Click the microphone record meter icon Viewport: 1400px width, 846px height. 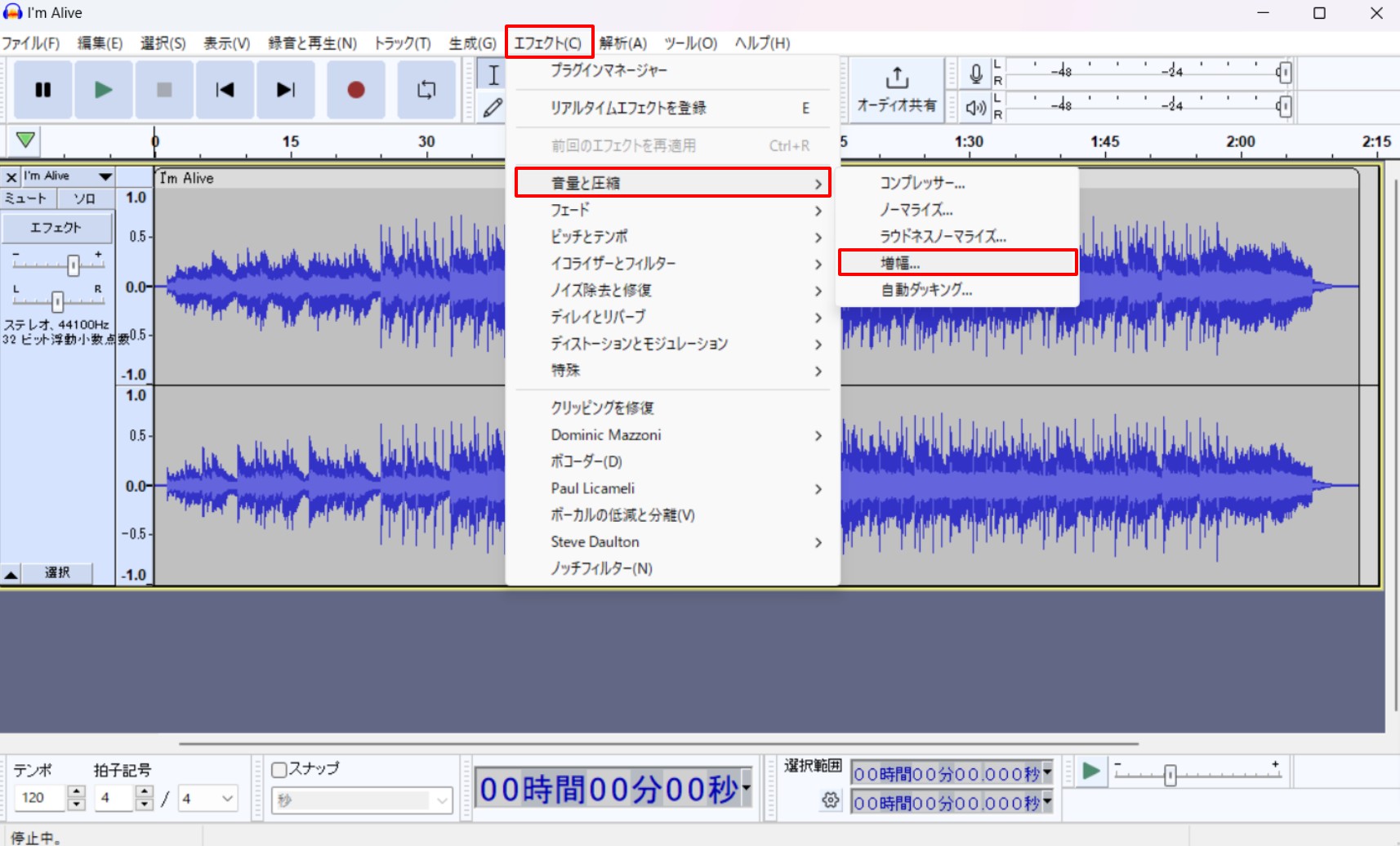click(975, 74)
